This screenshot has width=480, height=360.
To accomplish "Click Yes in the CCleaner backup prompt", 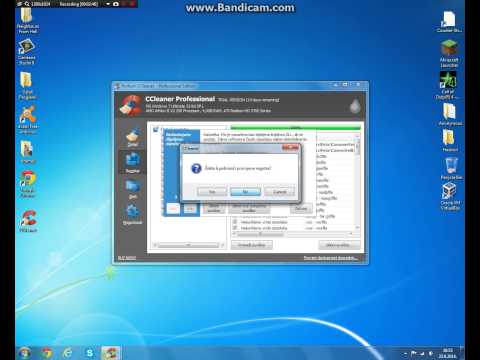I will pyautogui.click(x=212, y=192).
